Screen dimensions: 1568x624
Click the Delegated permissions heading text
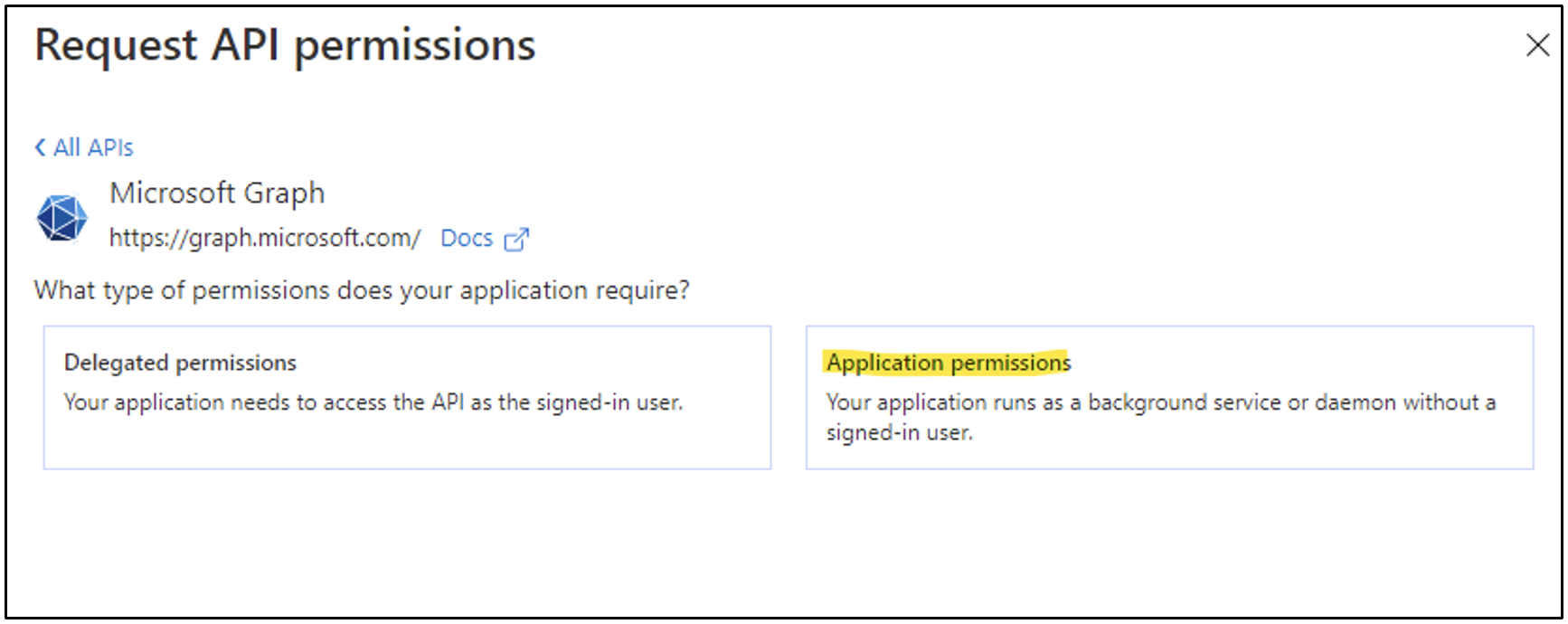pos(180,363)
